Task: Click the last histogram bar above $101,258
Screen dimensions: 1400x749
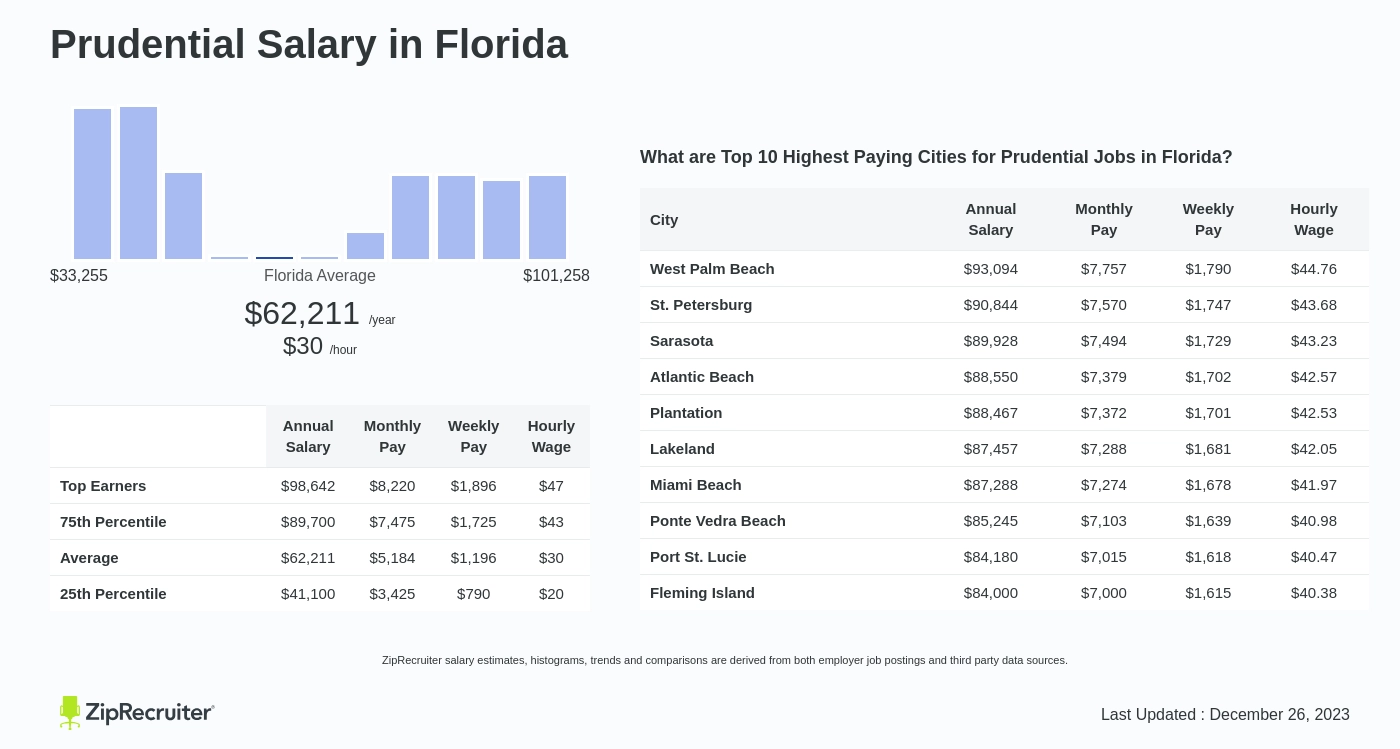Action: point(547,217)
